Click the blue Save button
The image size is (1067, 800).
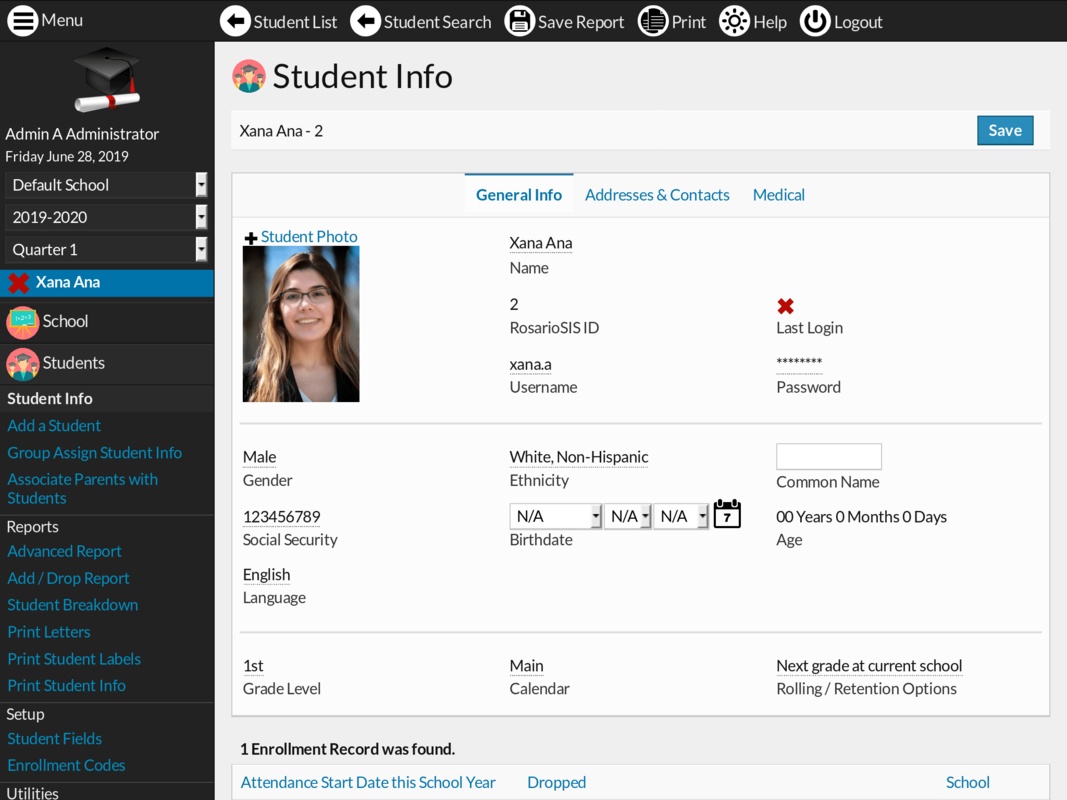pos(1004,130)
